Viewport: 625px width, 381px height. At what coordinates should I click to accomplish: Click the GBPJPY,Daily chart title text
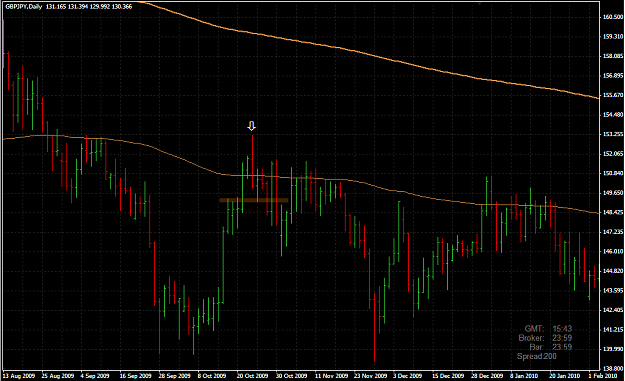[x=24, y=7]
